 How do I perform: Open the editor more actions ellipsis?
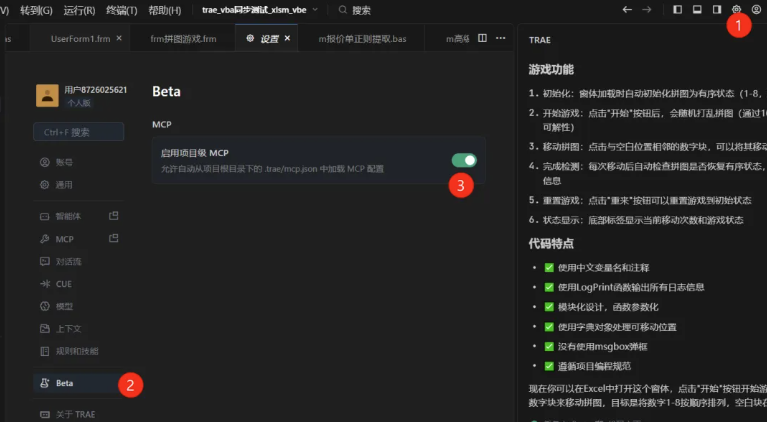click(500, 38)
